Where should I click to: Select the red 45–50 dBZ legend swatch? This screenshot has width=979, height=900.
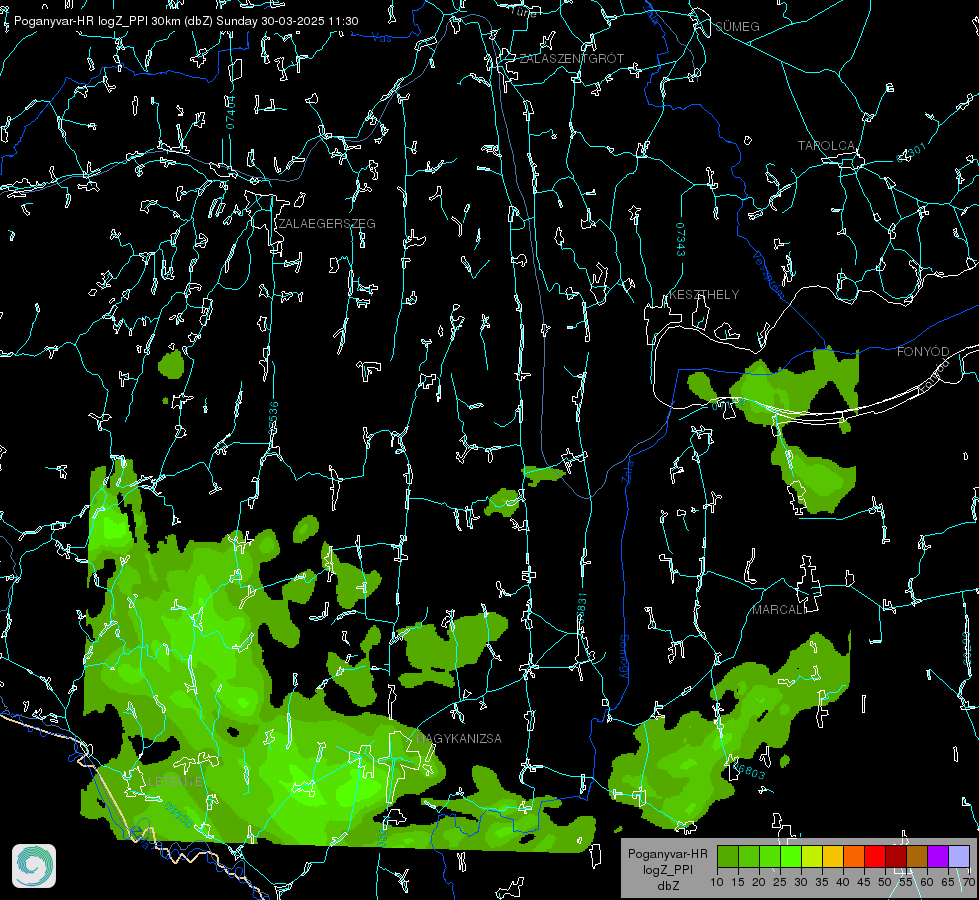coord(874,856)
